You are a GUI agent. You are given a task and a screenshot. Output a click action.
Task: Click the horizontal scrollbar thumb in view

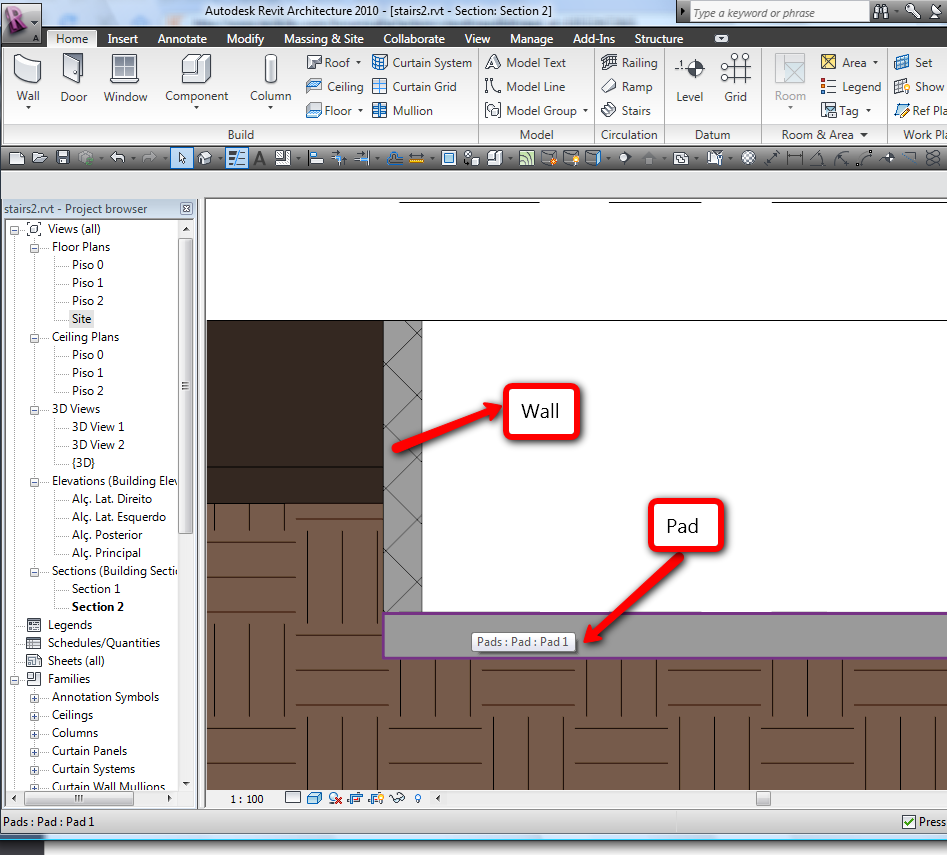tap(763, 798)
